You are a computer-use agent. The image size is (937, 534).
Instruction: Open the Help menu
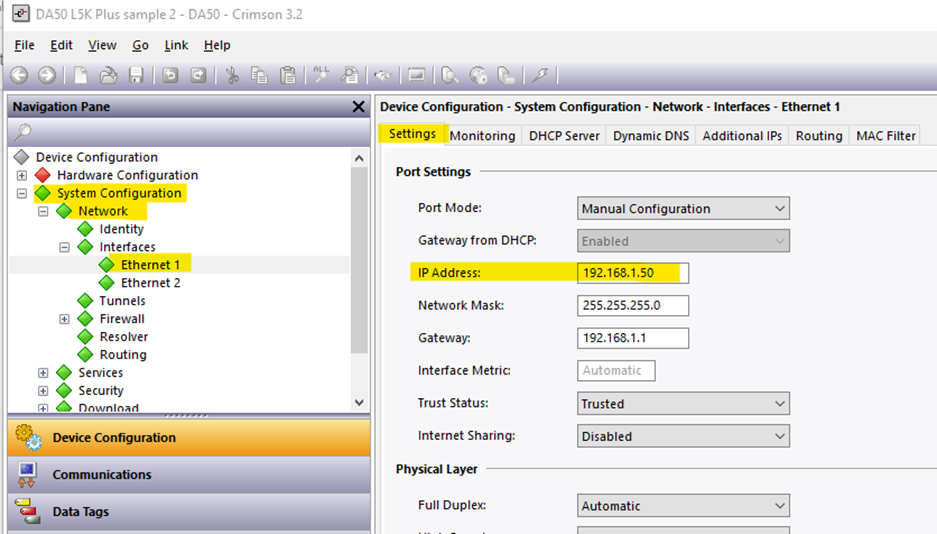coord(217,45)
